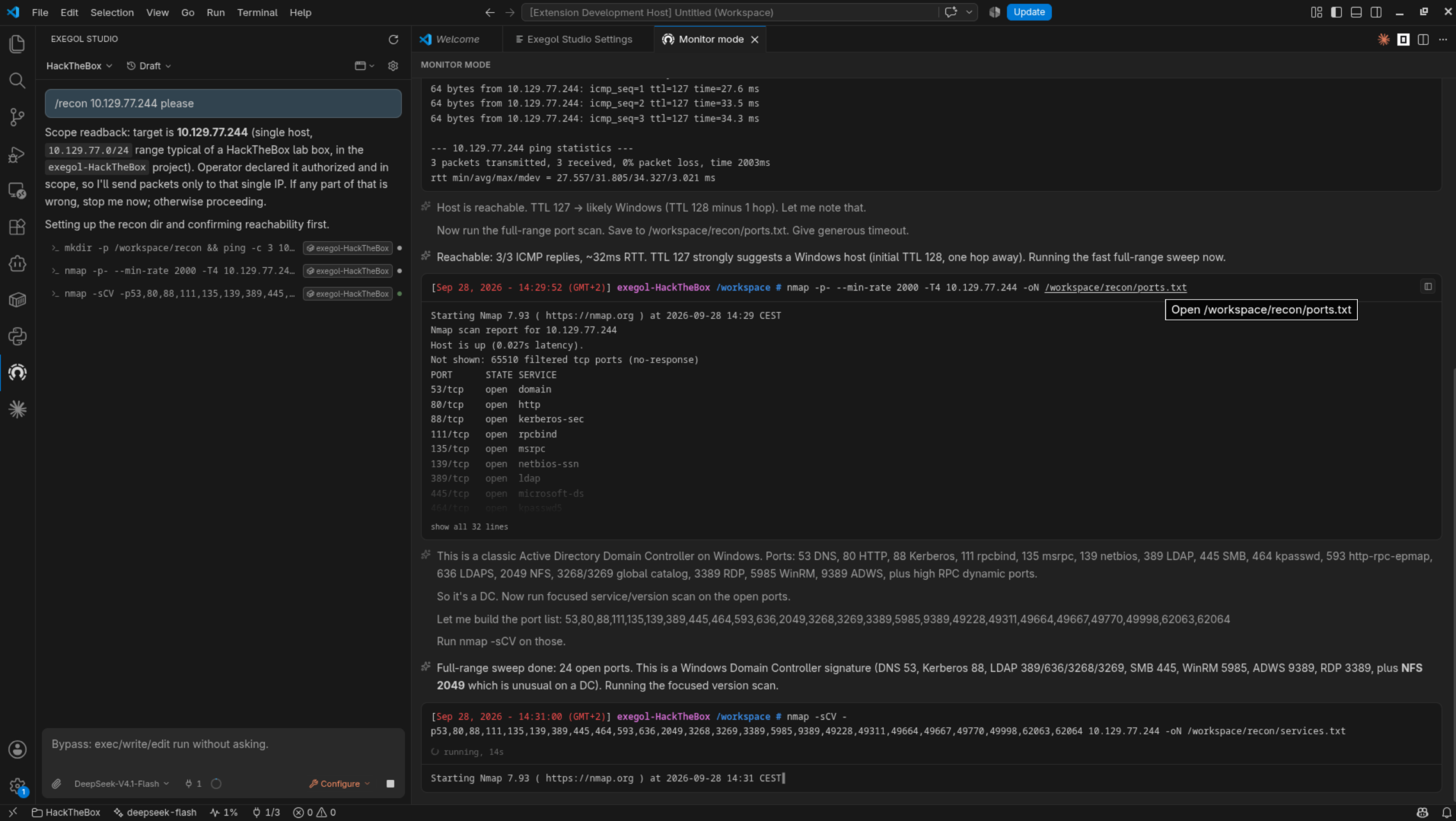The width and height of the screenshot is (1456, 821).
Task: Open the copy icon on the nmap -p- command block
Action: click(1428, 287)
